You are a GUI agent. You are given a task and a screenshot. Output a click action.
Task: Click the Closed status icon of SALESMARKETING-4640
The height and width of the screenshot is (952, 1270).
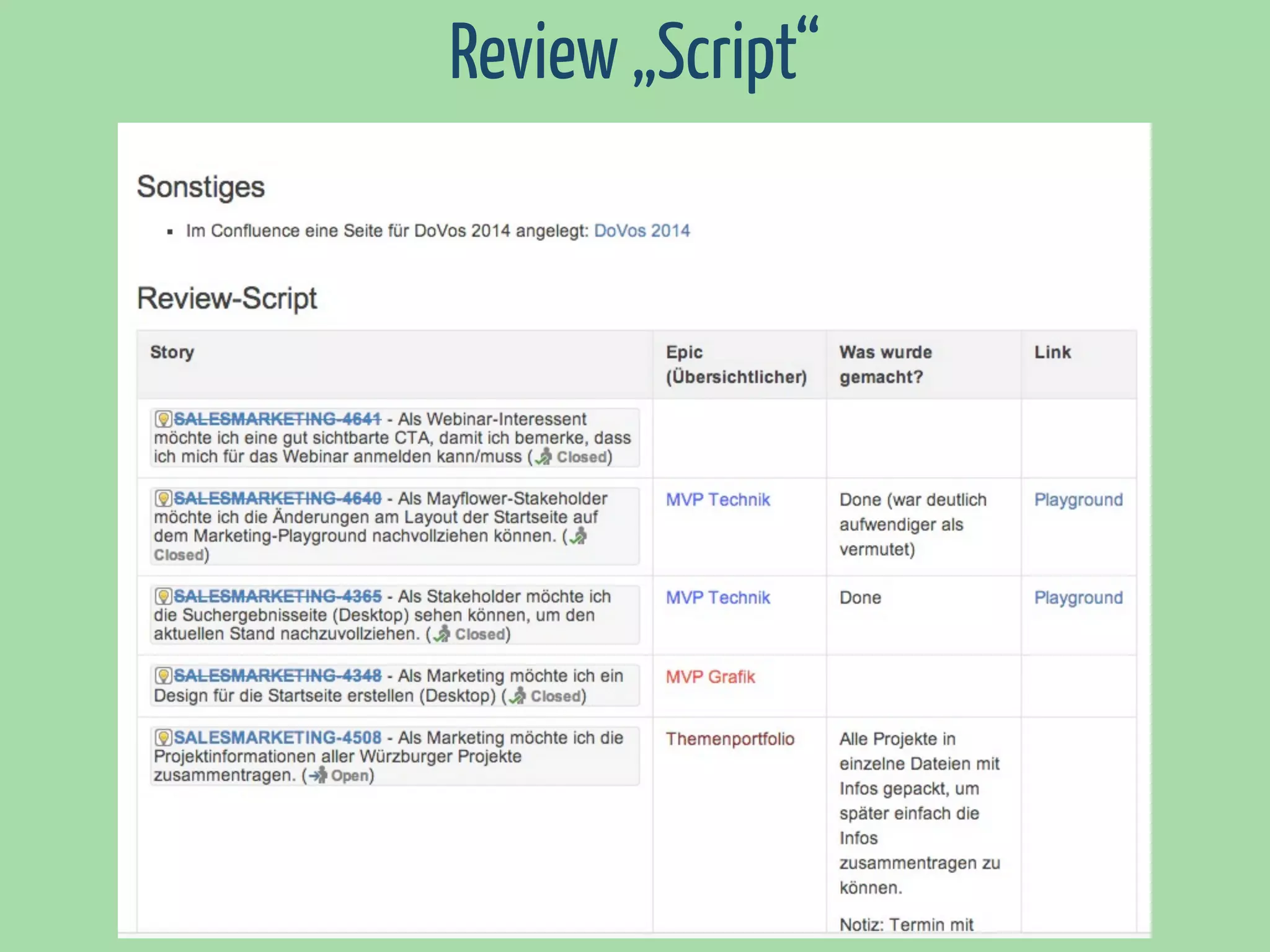point(578,536)
